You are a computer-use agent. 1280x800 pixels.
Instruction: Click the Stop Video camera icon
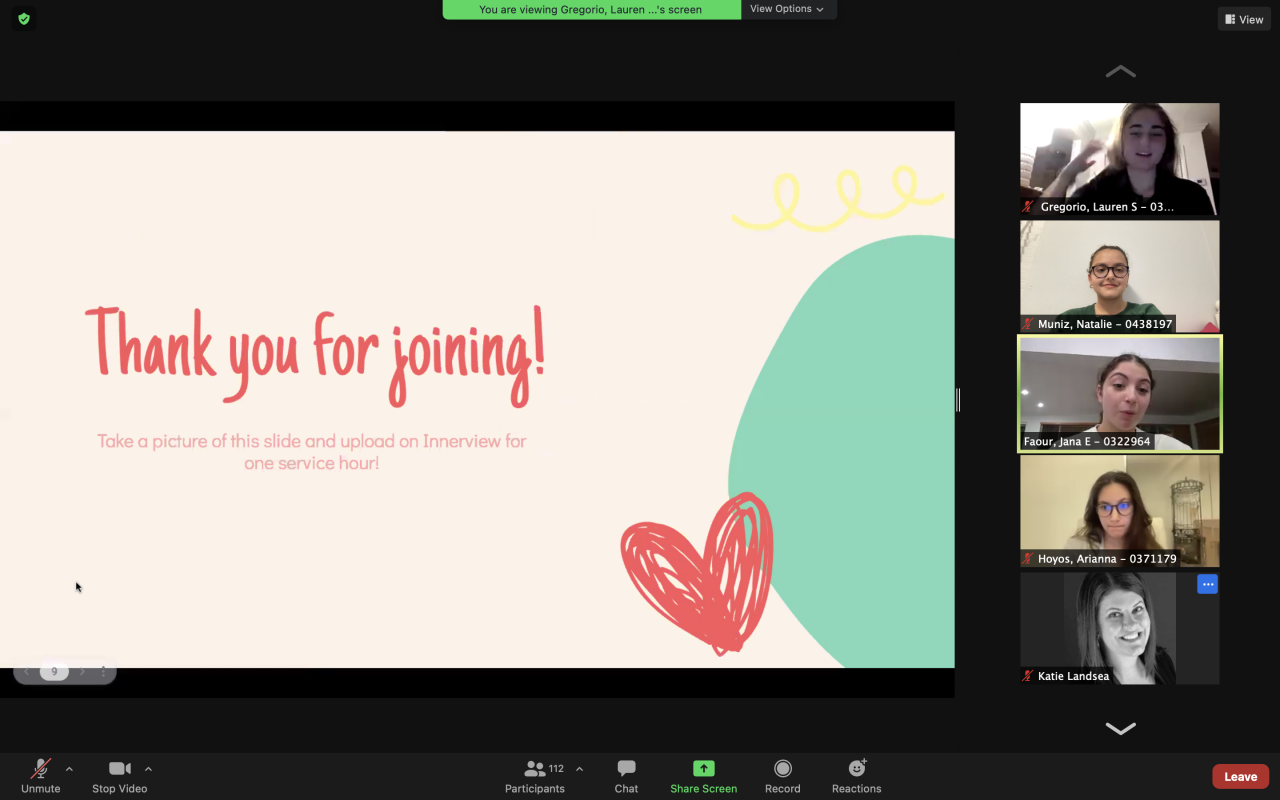click(120, 769)
